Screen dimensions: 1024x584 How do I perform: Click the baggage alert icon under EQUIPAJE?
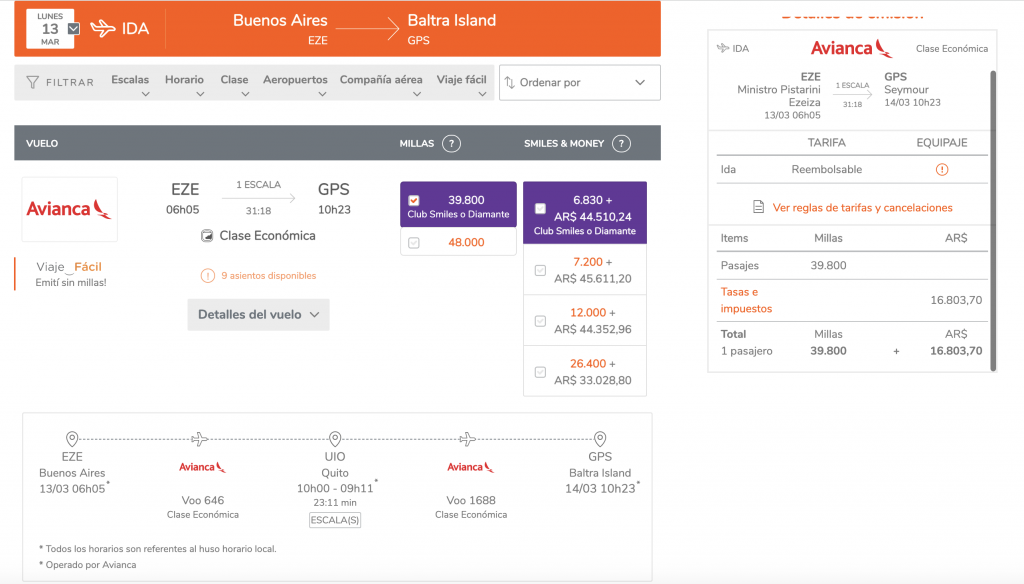(x=942, y=169)
